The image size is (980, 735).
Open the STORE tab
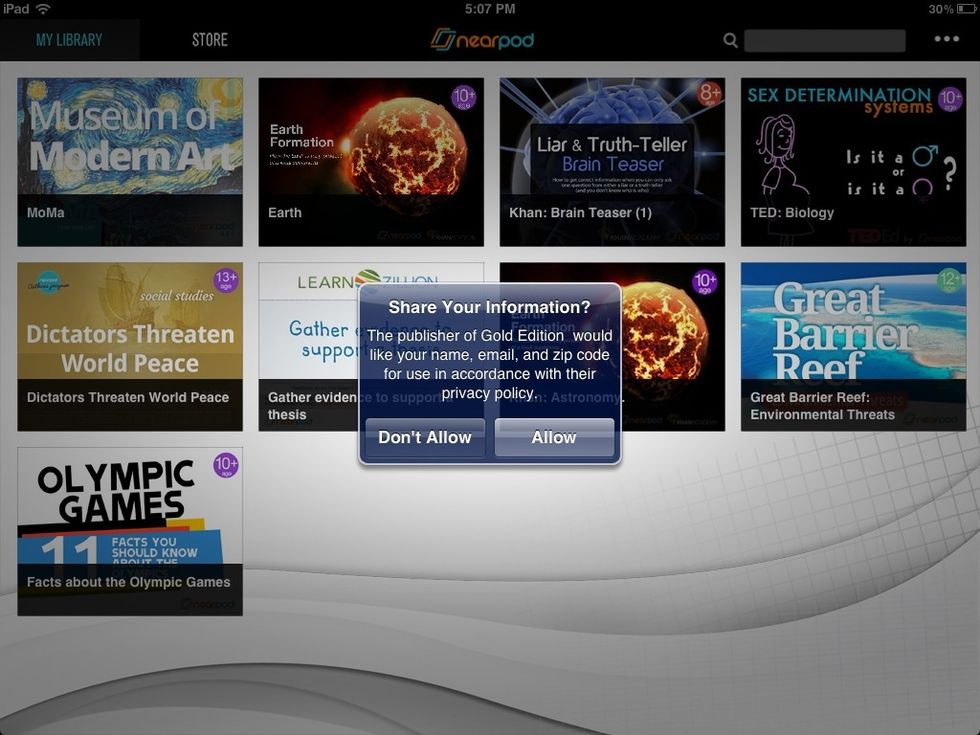coord(209,40)
